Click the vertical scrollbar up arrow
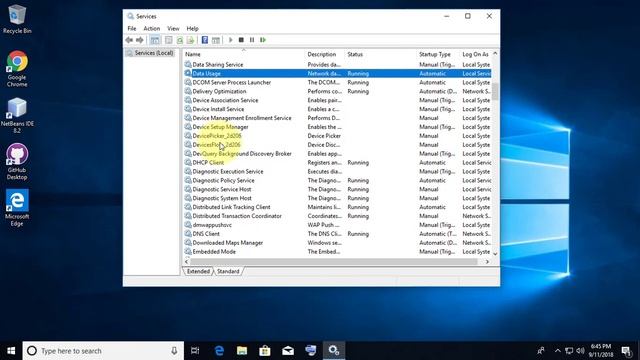 (495, 53)
